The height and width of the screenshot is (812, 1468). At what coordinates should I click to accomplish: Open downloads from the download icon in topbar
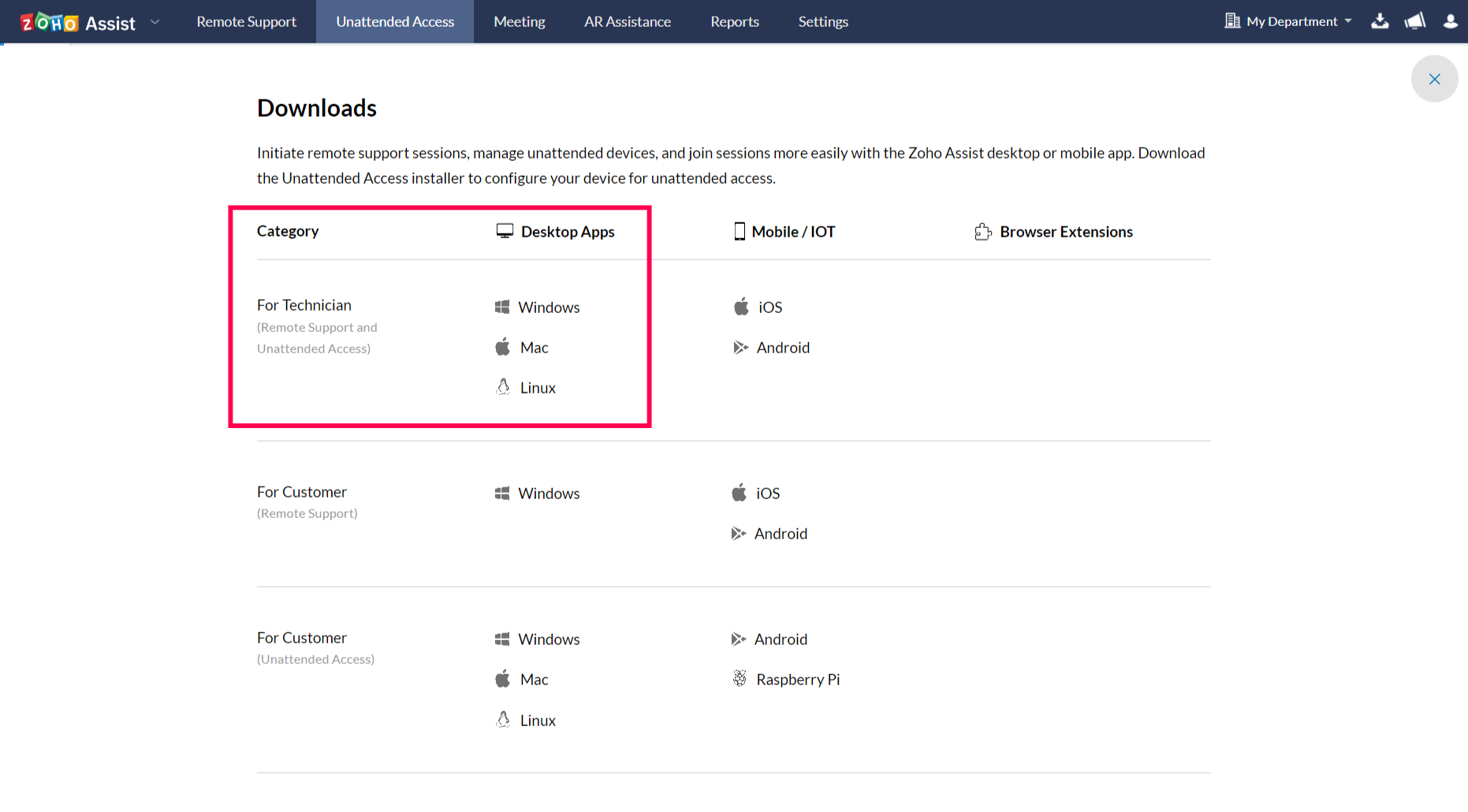pos(1380,21)
